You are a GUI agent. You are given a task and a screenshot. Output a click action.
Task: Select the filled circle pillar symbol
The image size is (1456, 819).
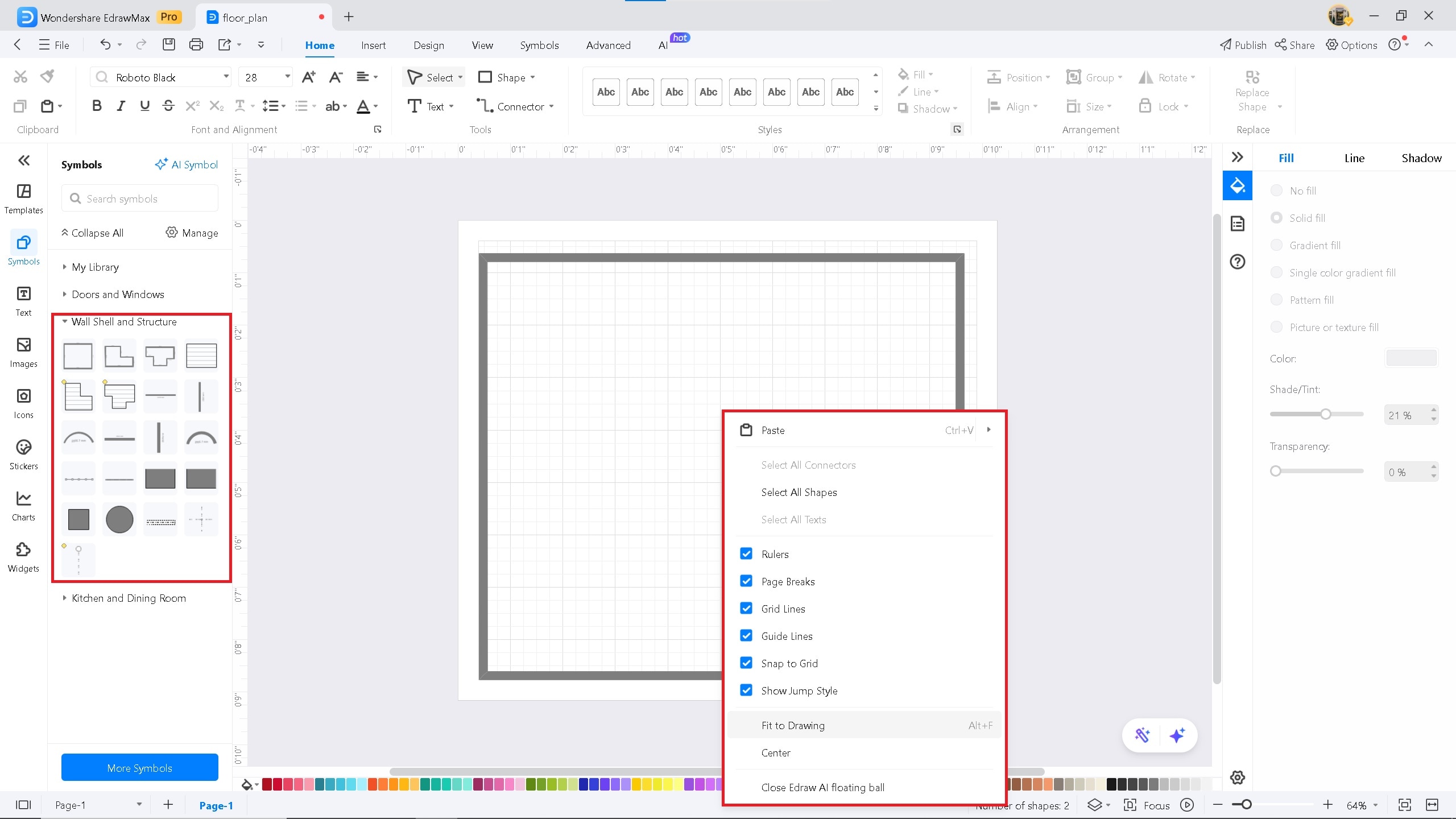pyautogui.click(x=119, y=519)
